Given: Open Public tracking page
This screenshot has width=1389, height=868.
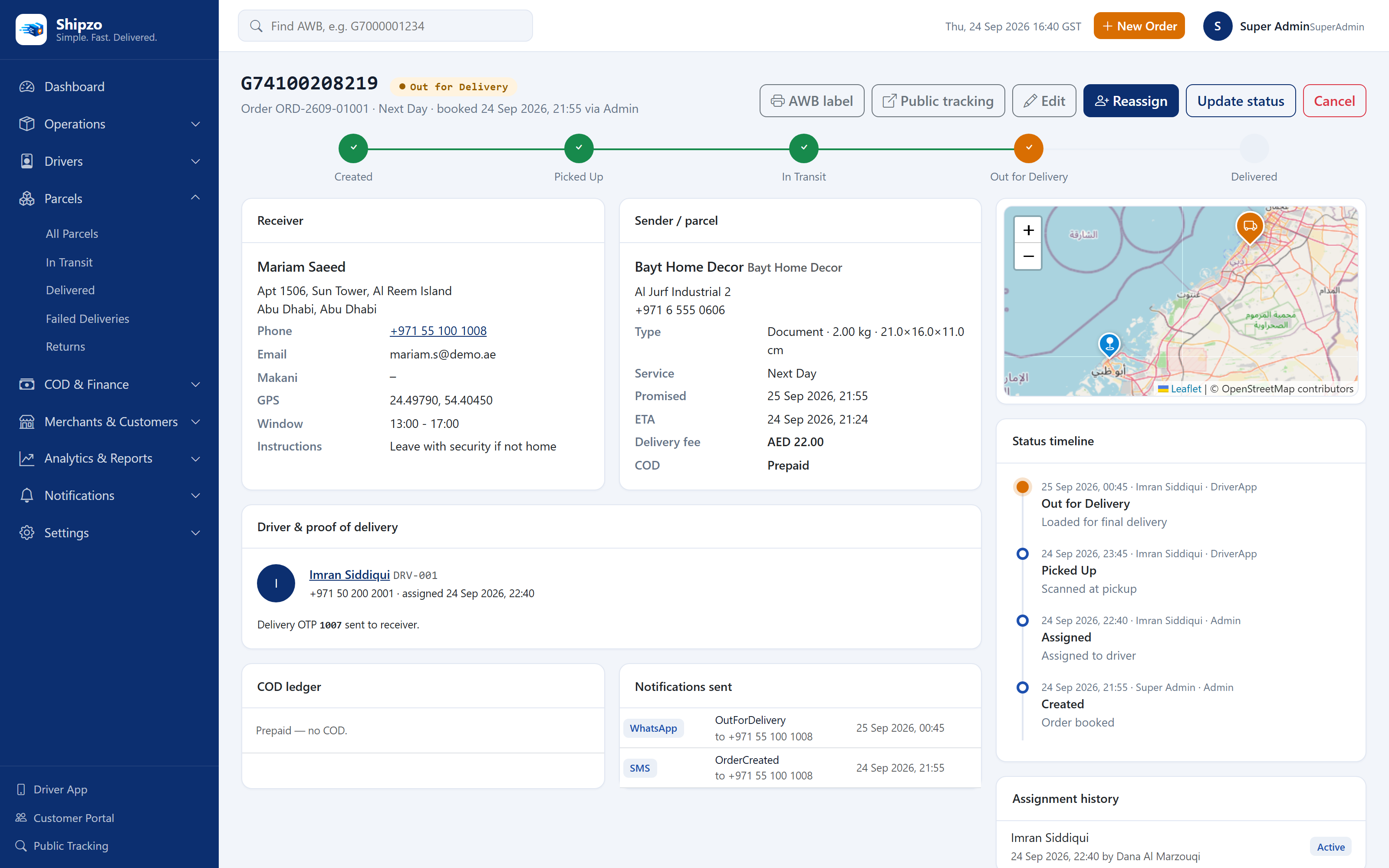Looking at the screenshot, I should [x=938, y=101].
